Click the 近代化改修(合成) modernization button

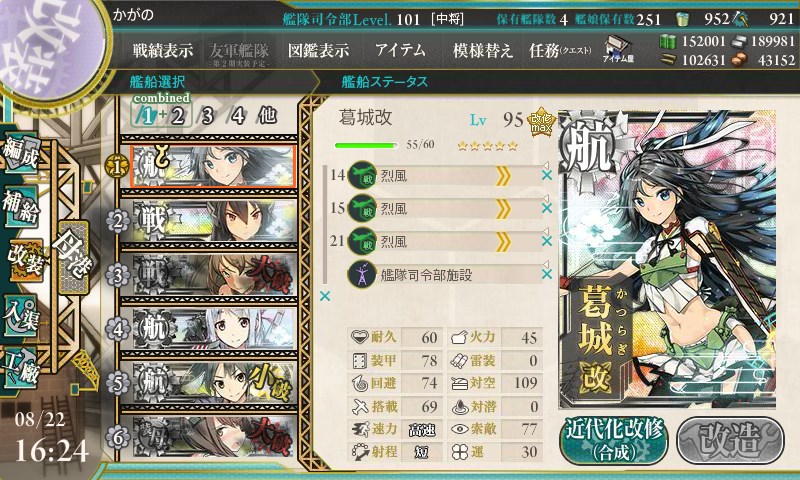coord(614,440)
